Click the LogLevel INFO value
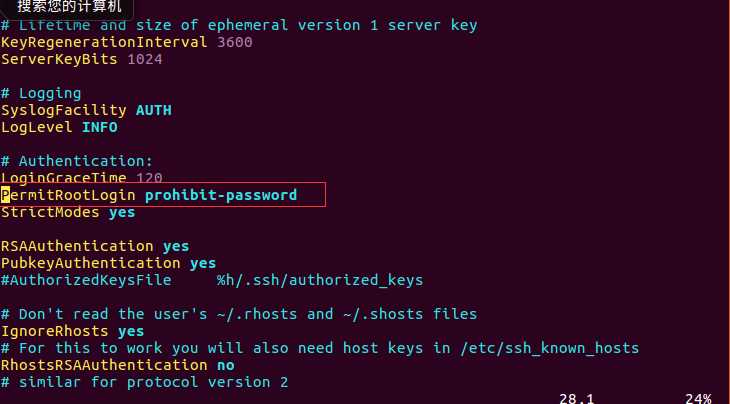Image resolution: width=730 pixels, height=404 pixels. pyautogui.click(x=100, y=127)
